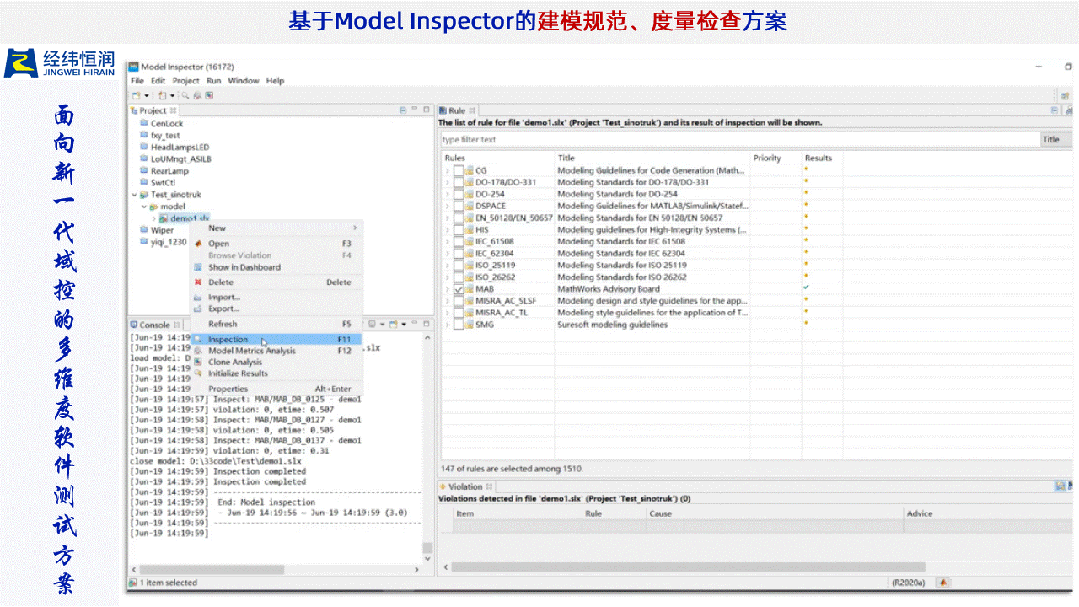Expand the demo1.slx tree node
This screenshot has width=1079, height=607.
tap(154, 218)
